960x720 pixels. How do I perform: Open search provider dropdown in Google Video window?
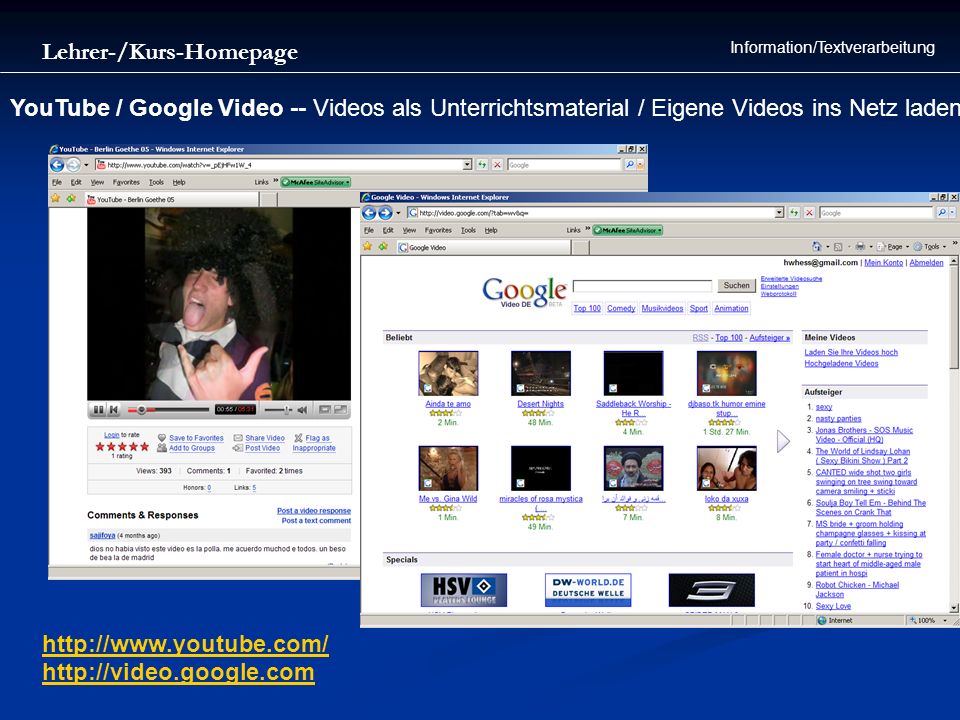952,212
